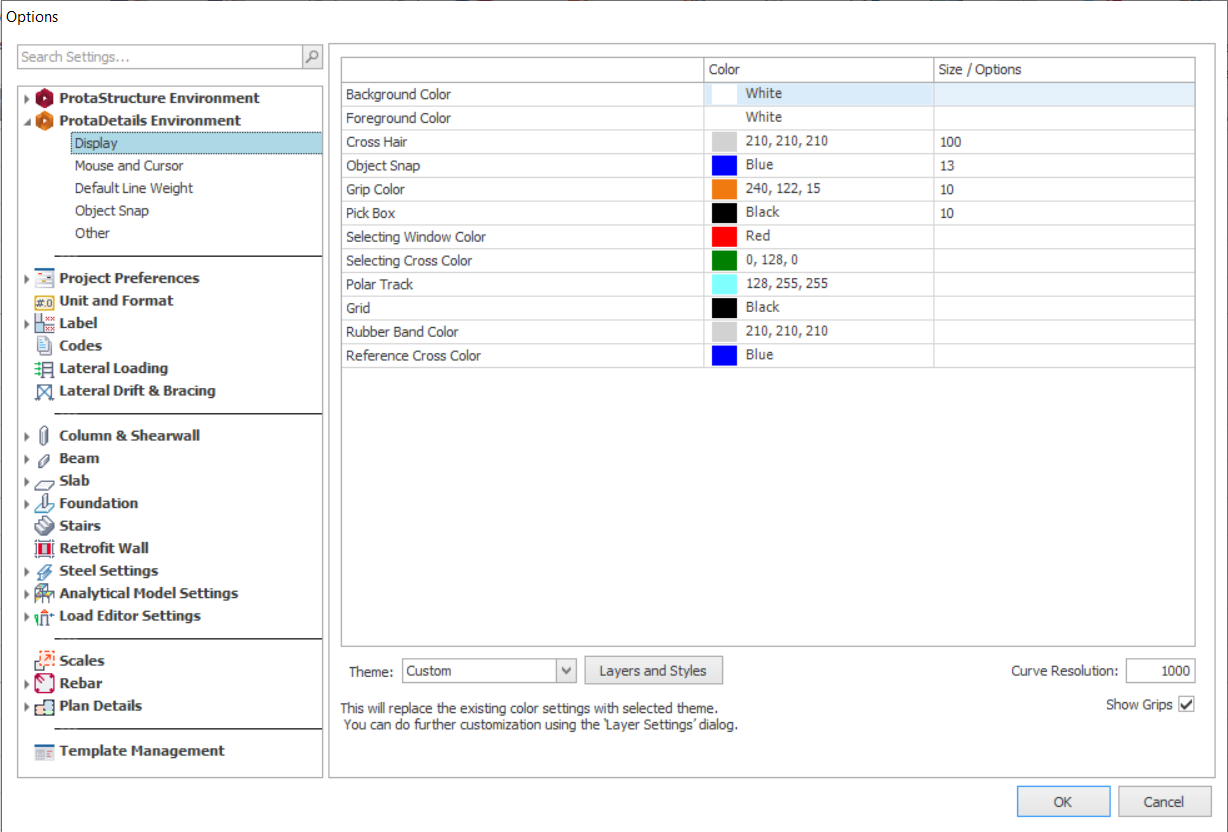
Task: Click the orange Grip Color swatch
Action: pyautogui.click(x=724, y=189)
